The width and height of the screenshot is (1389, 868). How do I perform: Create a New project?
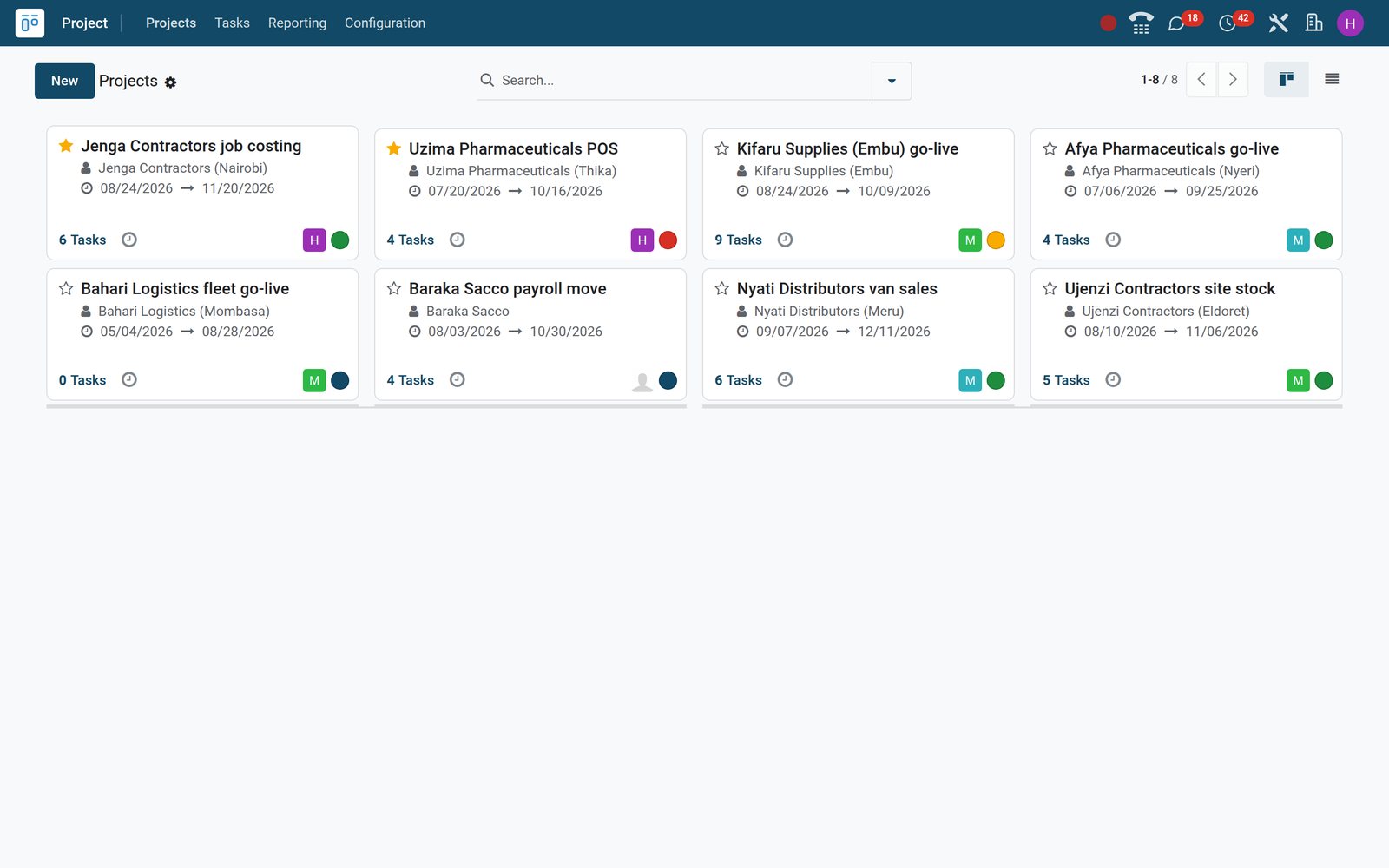(64, 81)
